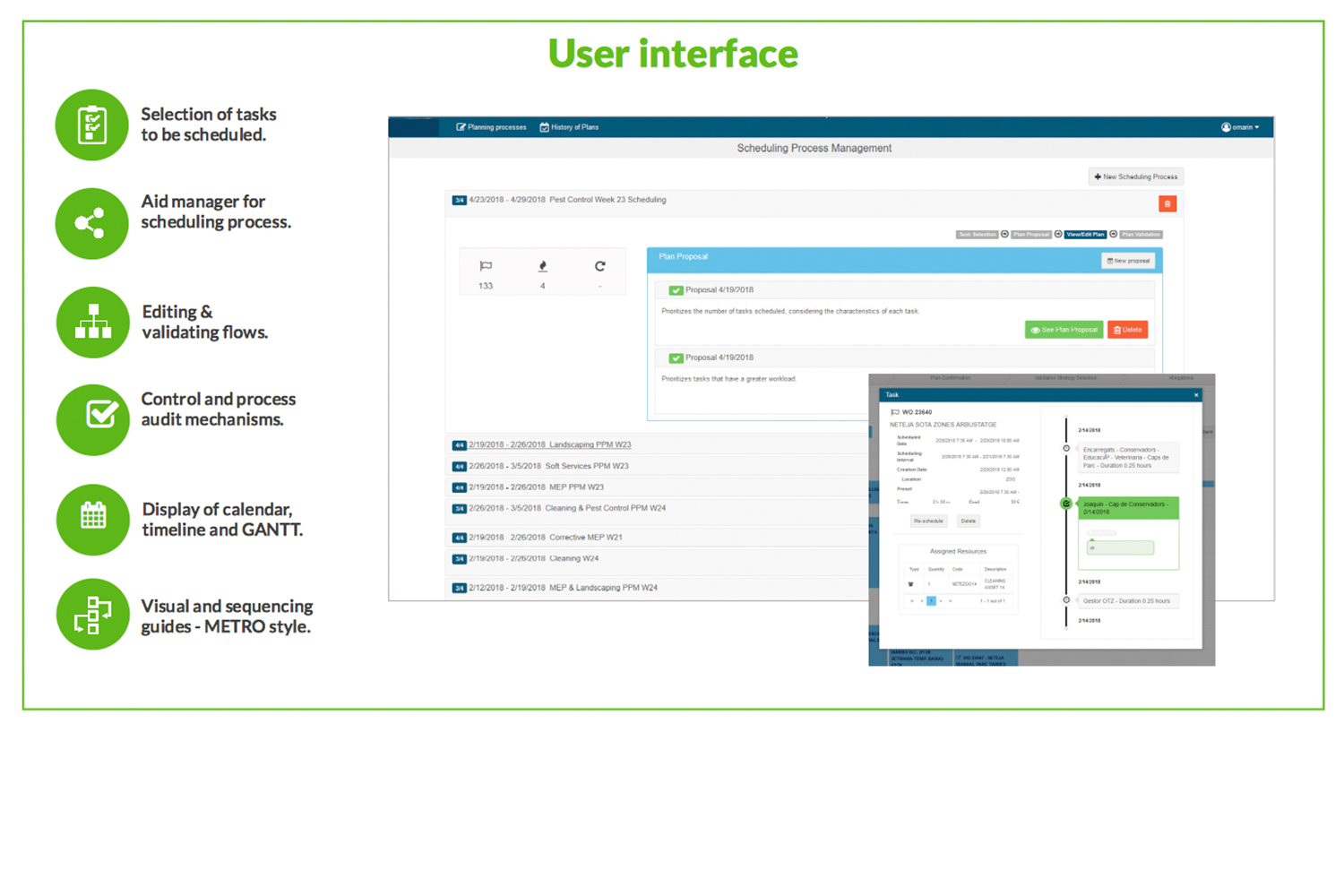Click the green See Plan Proposal button

[x=1064, y=330]
